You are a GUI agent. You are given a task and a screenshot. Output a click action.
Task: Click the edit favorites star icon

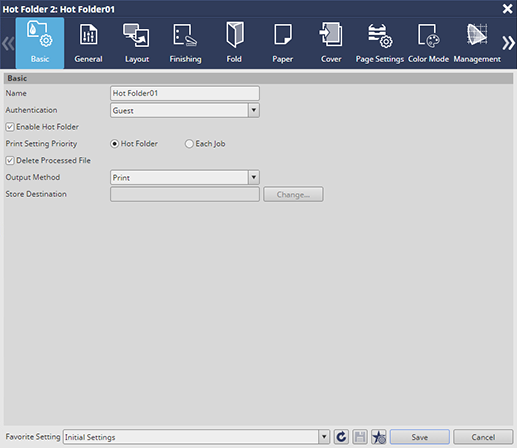[x=379, y=437]
